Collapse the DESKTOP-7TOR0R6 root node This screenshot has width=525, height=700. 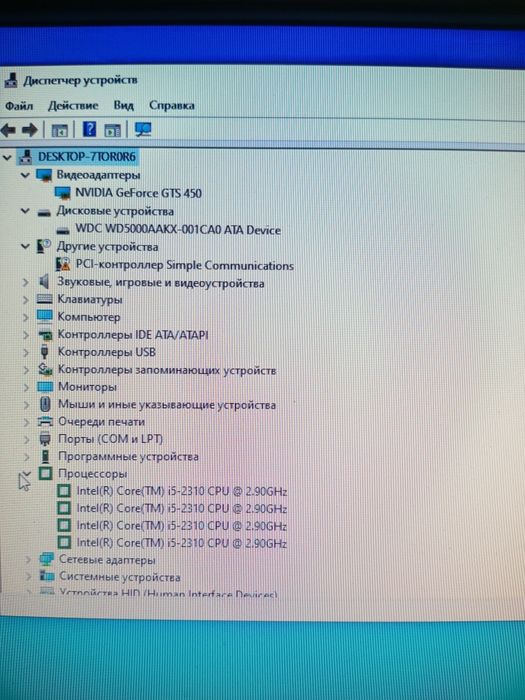click(7, 157)
